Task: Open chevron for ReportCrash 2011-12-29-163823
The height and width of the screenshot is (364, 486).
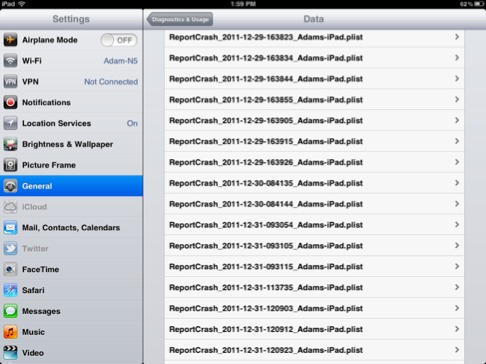Action: (457, 37)
